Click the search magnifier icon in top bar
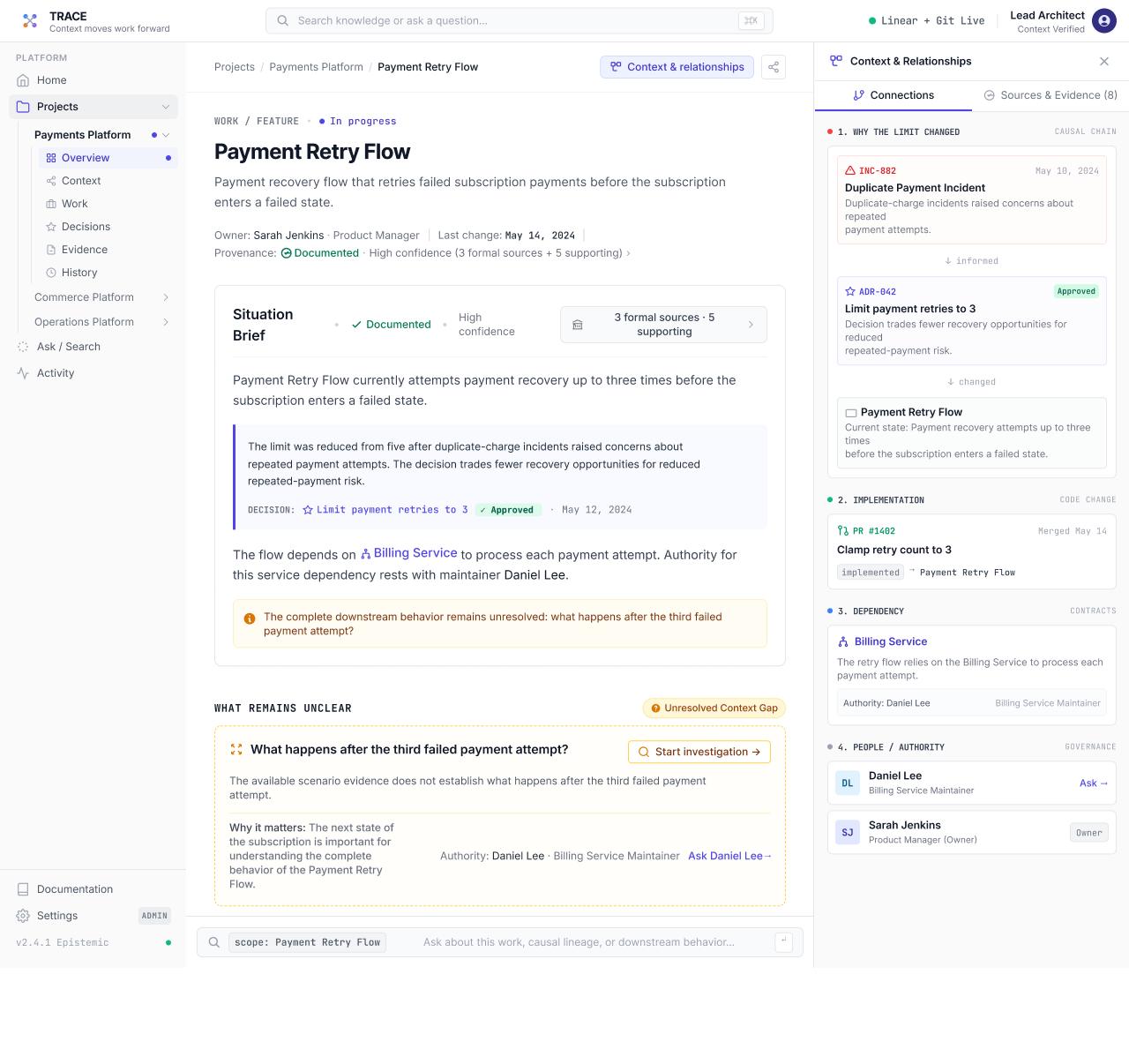The width and height of the screenshot is (1129, 1064). tap(283, 20)
